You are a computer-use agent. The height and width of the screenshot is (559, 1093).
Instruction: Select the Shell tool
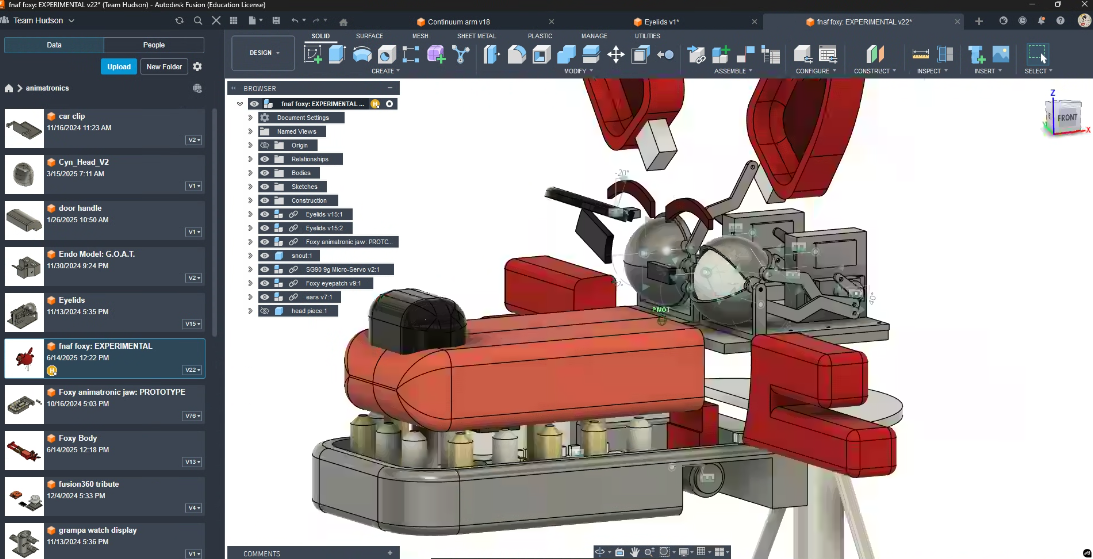(x=542, y=54)
